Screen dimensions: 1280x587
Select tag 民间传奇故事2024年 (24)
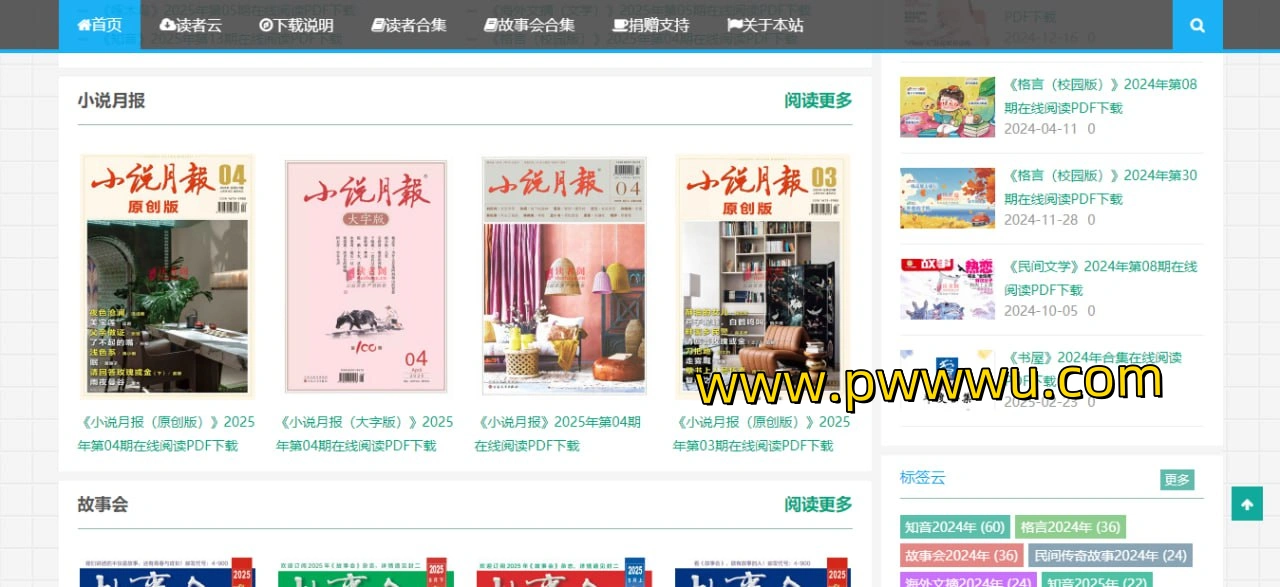tap(1110, 555)
